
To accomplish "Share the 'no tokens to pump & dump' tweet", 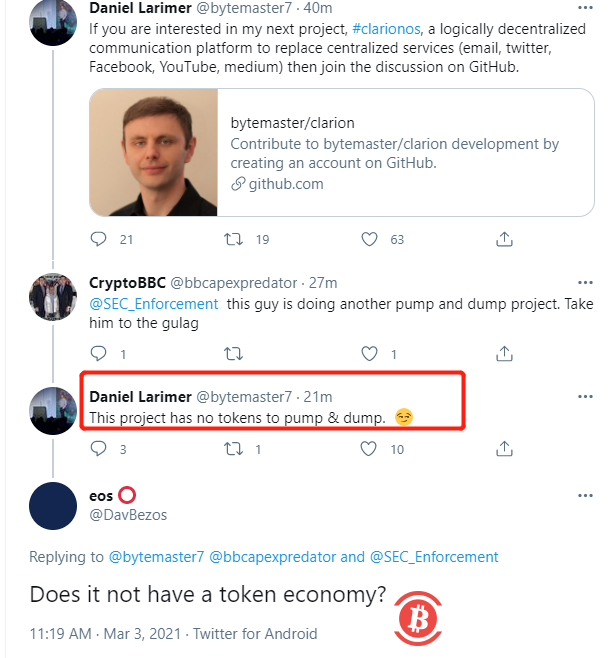I will (x=505, y=449).
